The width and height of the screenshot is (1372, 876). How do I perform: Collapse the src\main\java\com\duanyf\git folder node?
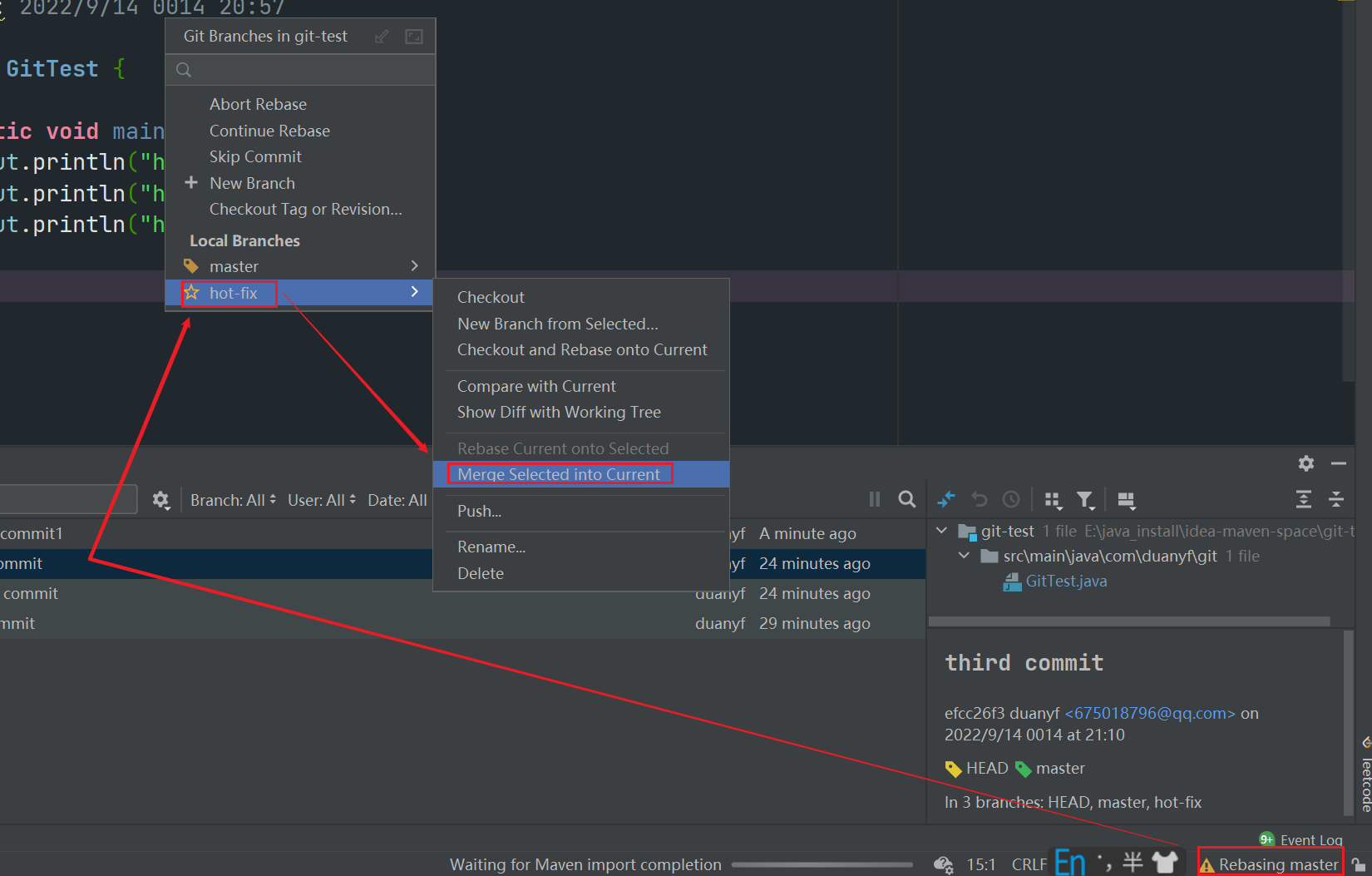[x=965, y=556]
